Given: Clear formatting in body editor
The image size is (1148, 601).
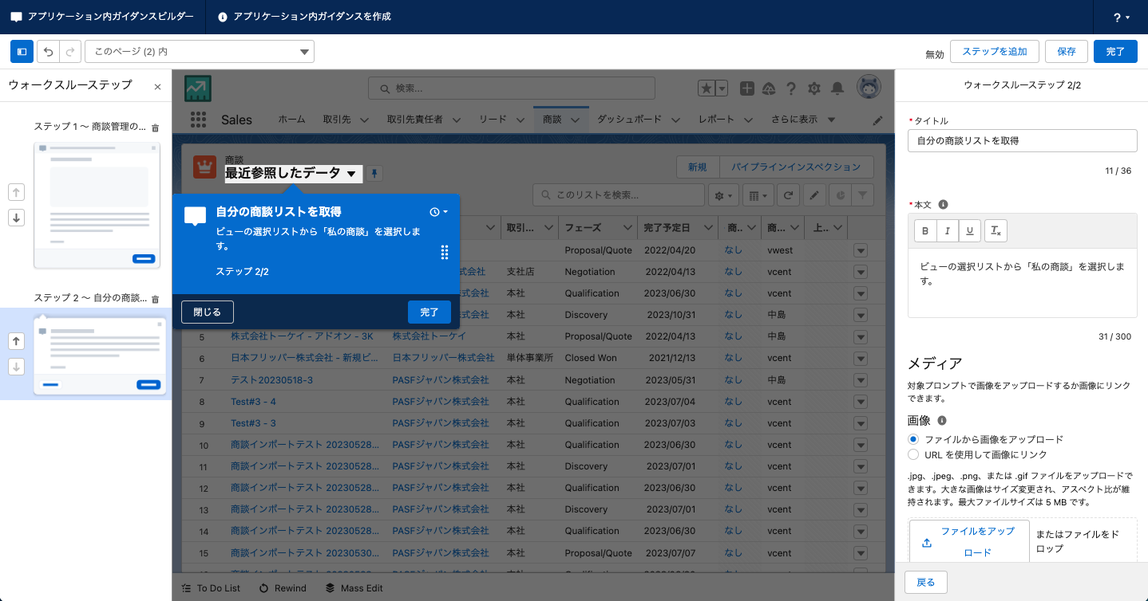Looking at the screenshot, I should (x=996, y=231).
